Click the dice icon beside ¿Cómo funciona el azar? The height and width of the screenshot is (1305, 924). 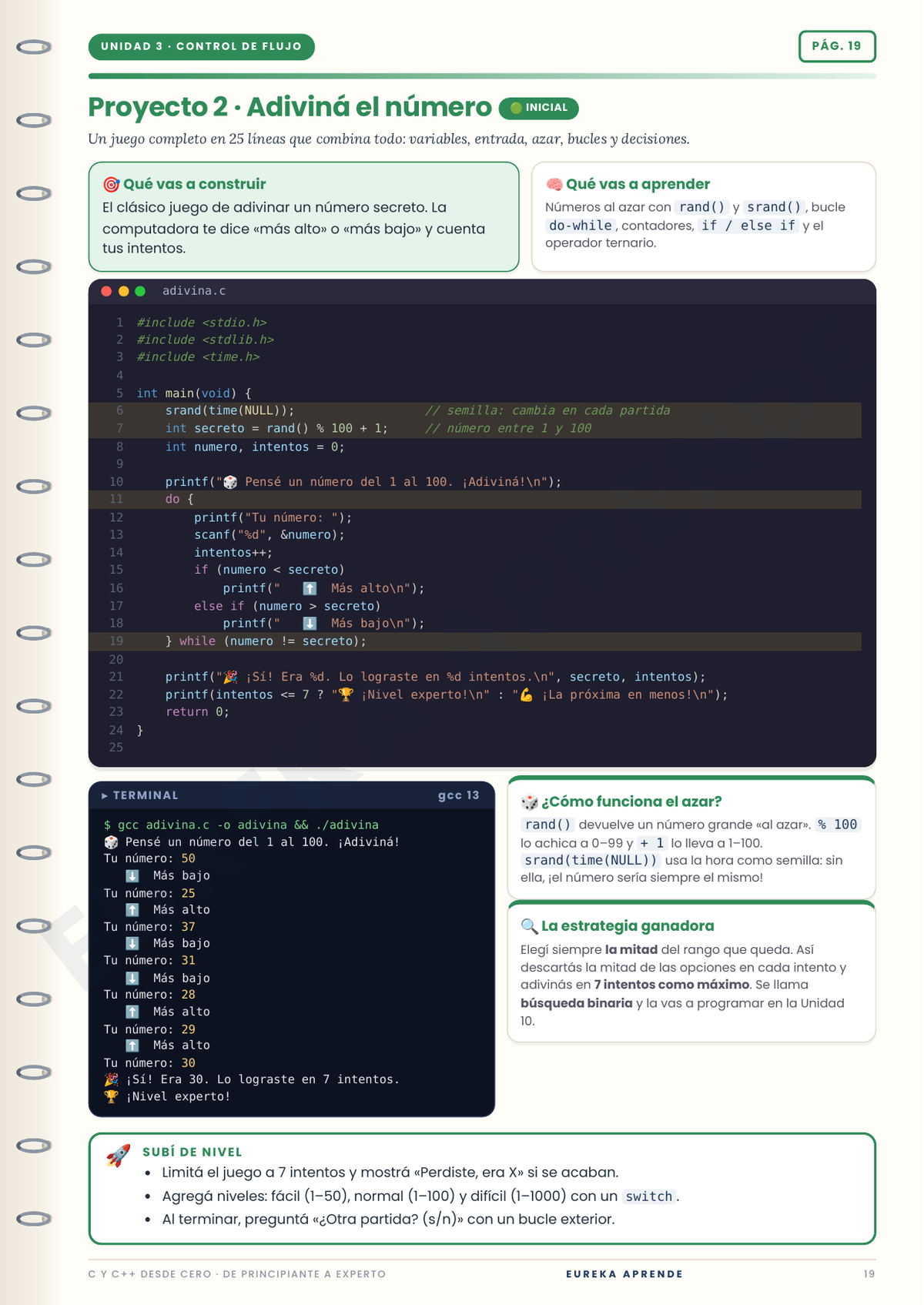[530, 802]
